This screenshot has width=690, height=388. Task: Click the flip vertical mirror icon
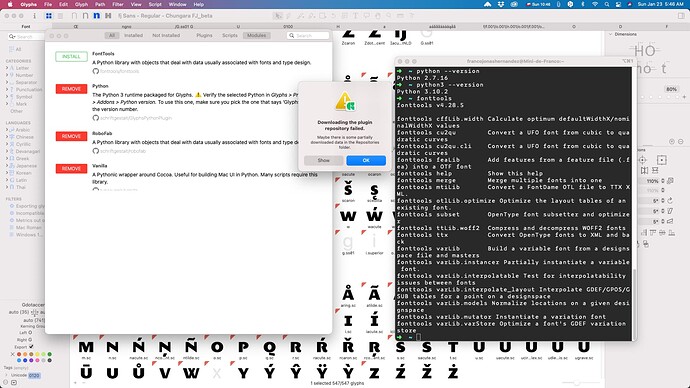[x=655, y=170]
